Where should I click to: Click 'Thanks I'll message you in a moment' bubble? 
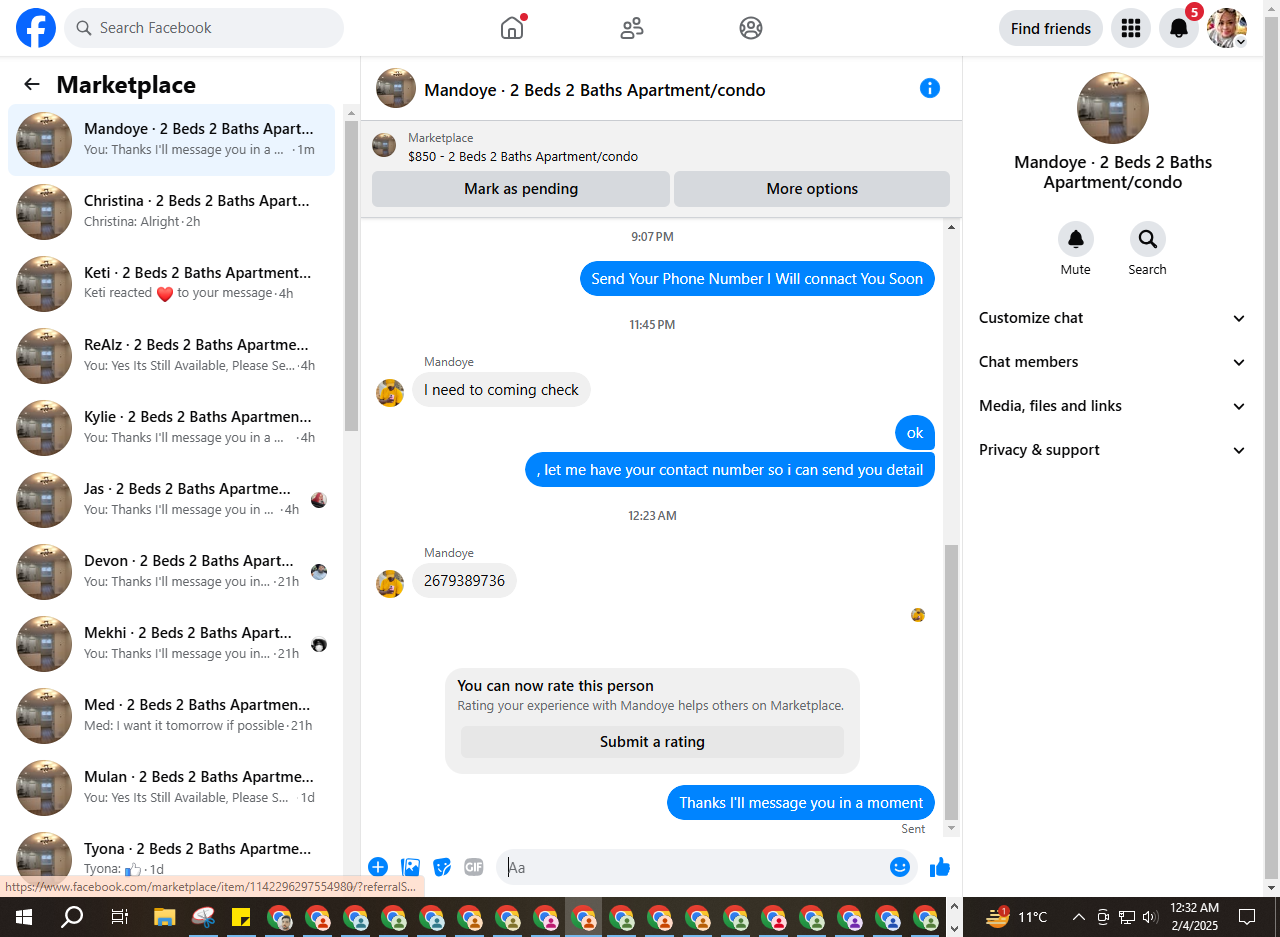801,803
